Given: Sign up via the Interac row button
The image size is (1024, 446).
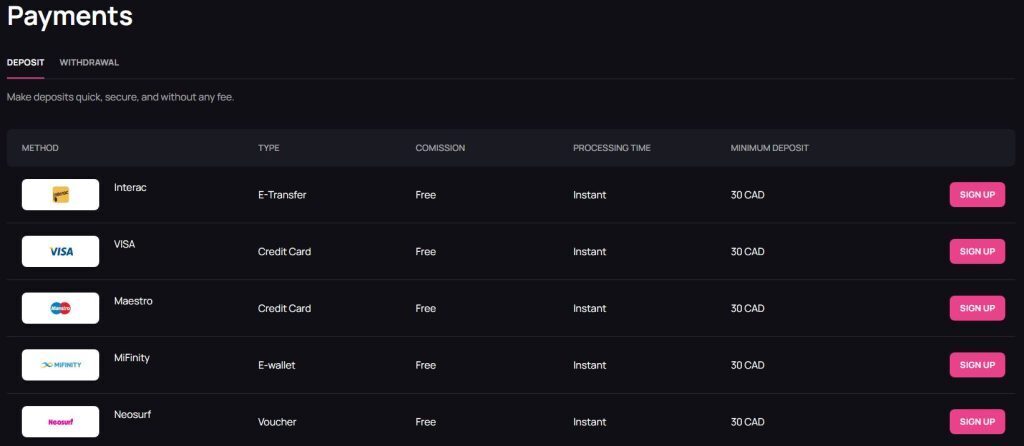Looking at the screenshot, I should coord(977,195).
